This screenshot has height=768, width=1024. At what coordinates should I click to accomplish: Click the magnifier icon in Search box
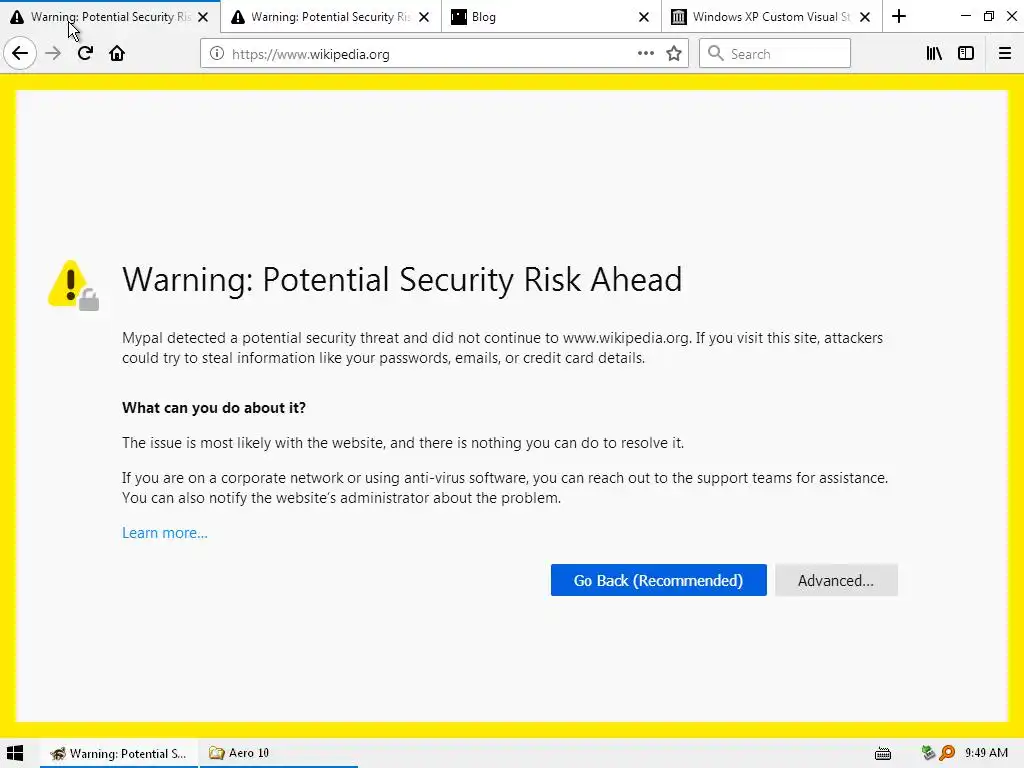coord(716,54)
